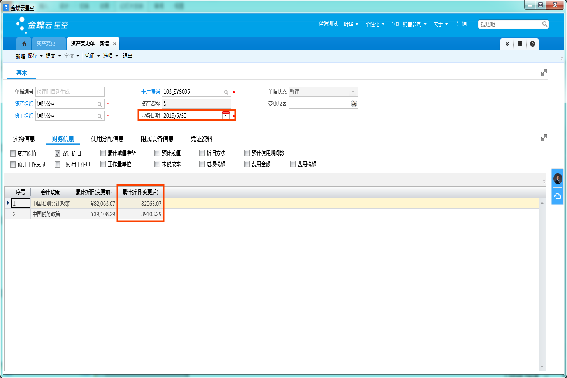
Task: Switch to the 附属设备 sub-tab
Action: (157, 139)
